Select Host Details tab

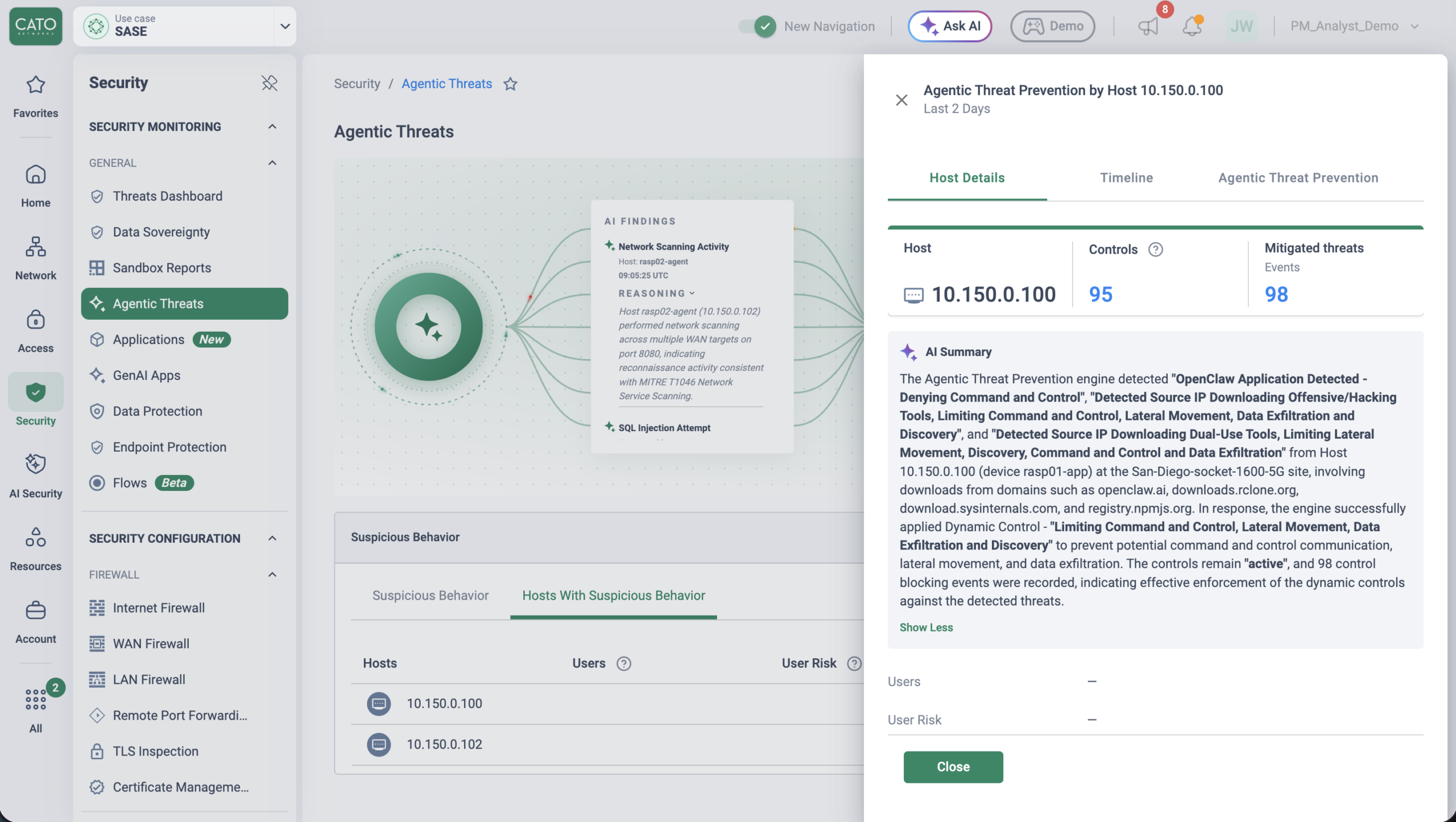pos(967,177)
